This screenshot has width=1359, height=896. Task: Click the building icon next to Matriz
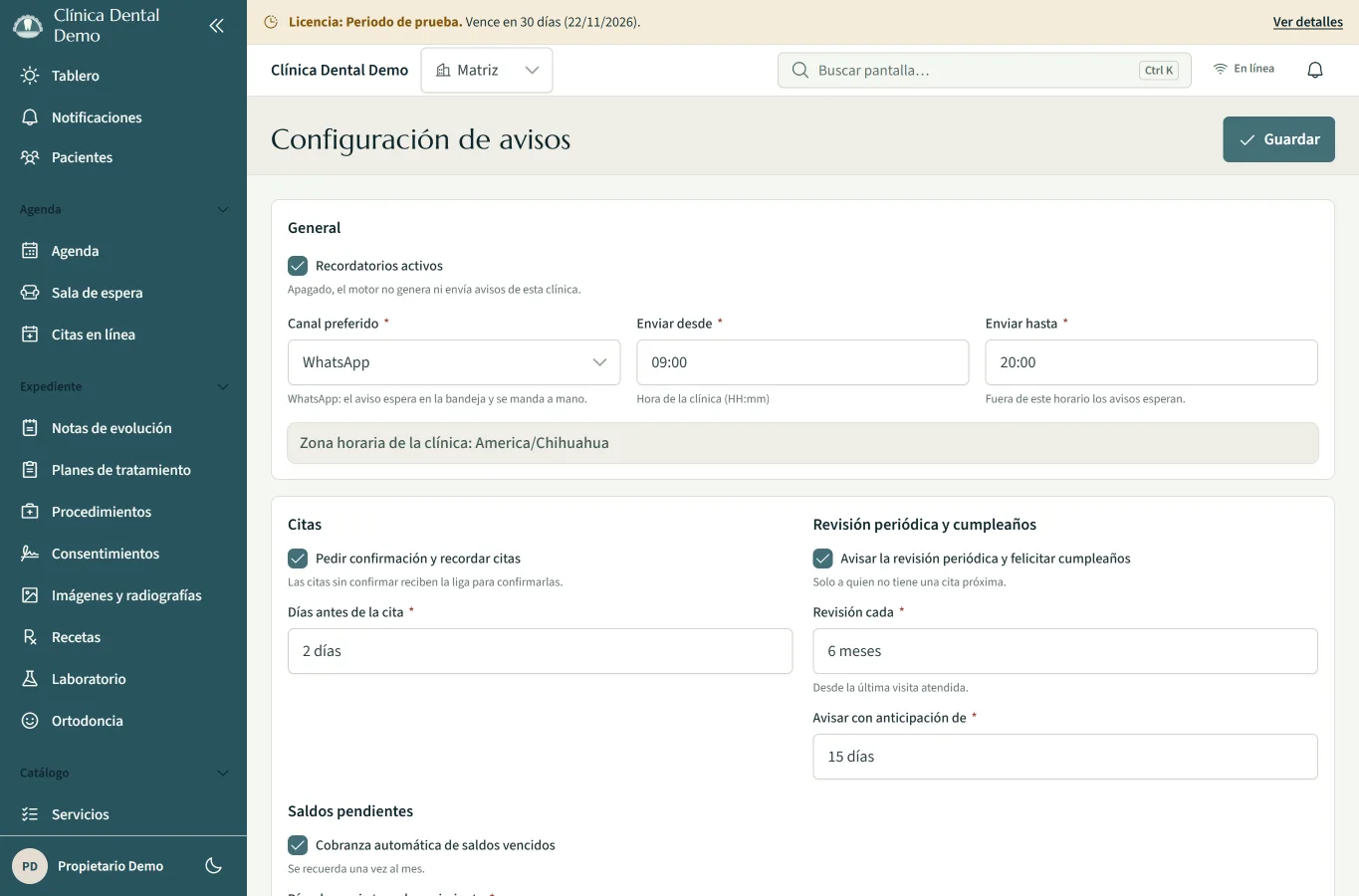point(443,71)
